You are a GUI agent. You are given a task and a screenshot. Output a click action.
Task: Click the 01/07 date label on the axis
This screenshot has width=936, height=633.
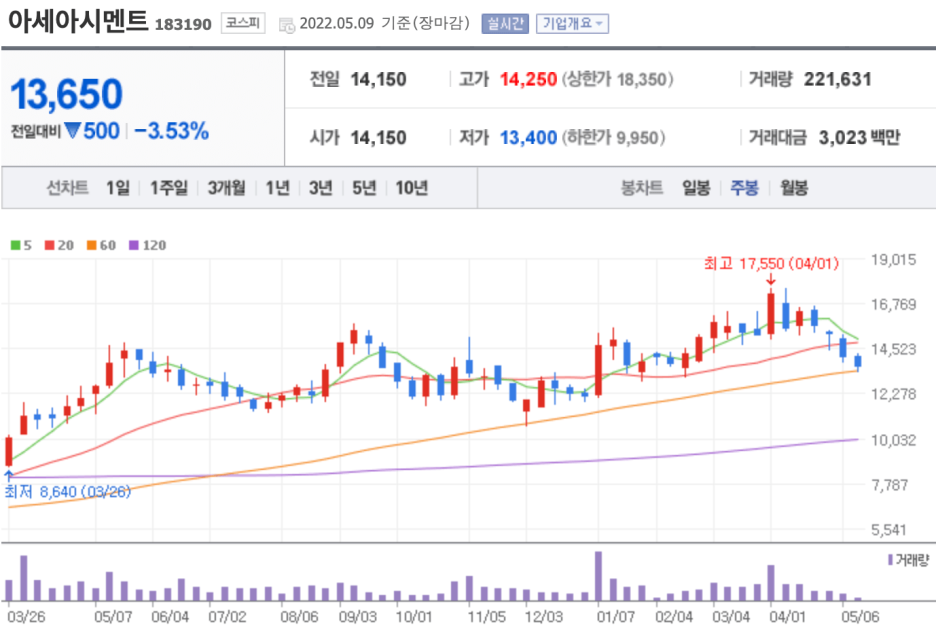click(616, 616)
